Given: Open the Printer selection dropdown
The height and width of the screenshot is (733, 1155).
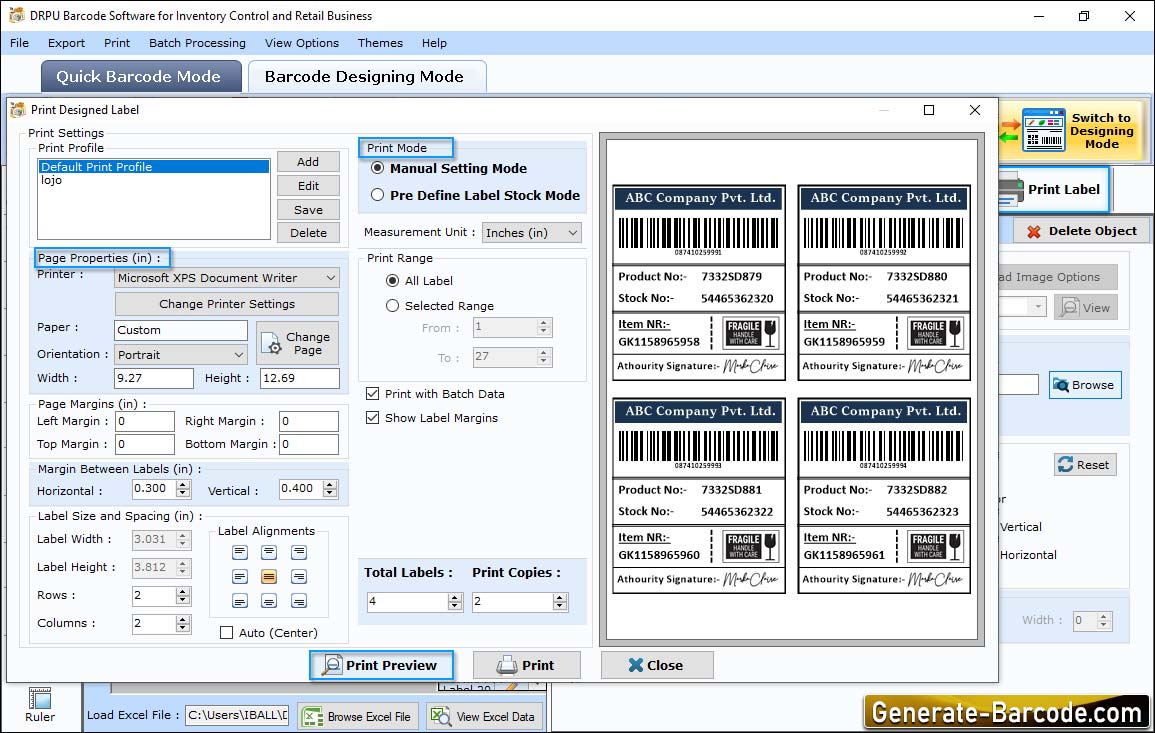Looking at the screenshot, I should (x=227, y=278).
